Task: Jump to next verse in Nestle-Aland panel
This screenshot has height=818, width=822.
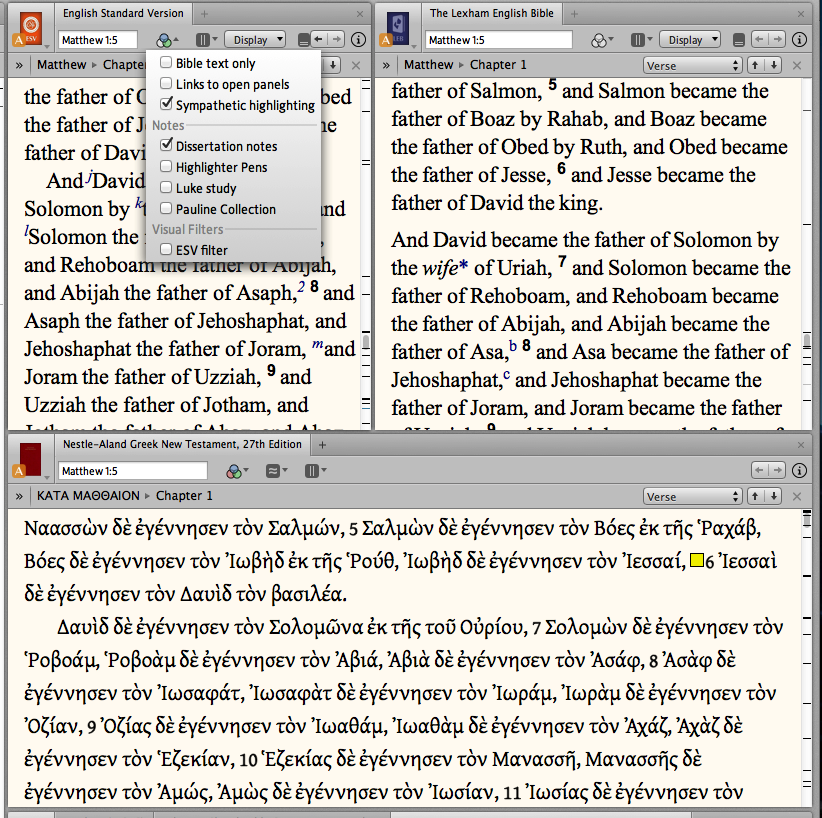Action: click(x=773, y=496)
